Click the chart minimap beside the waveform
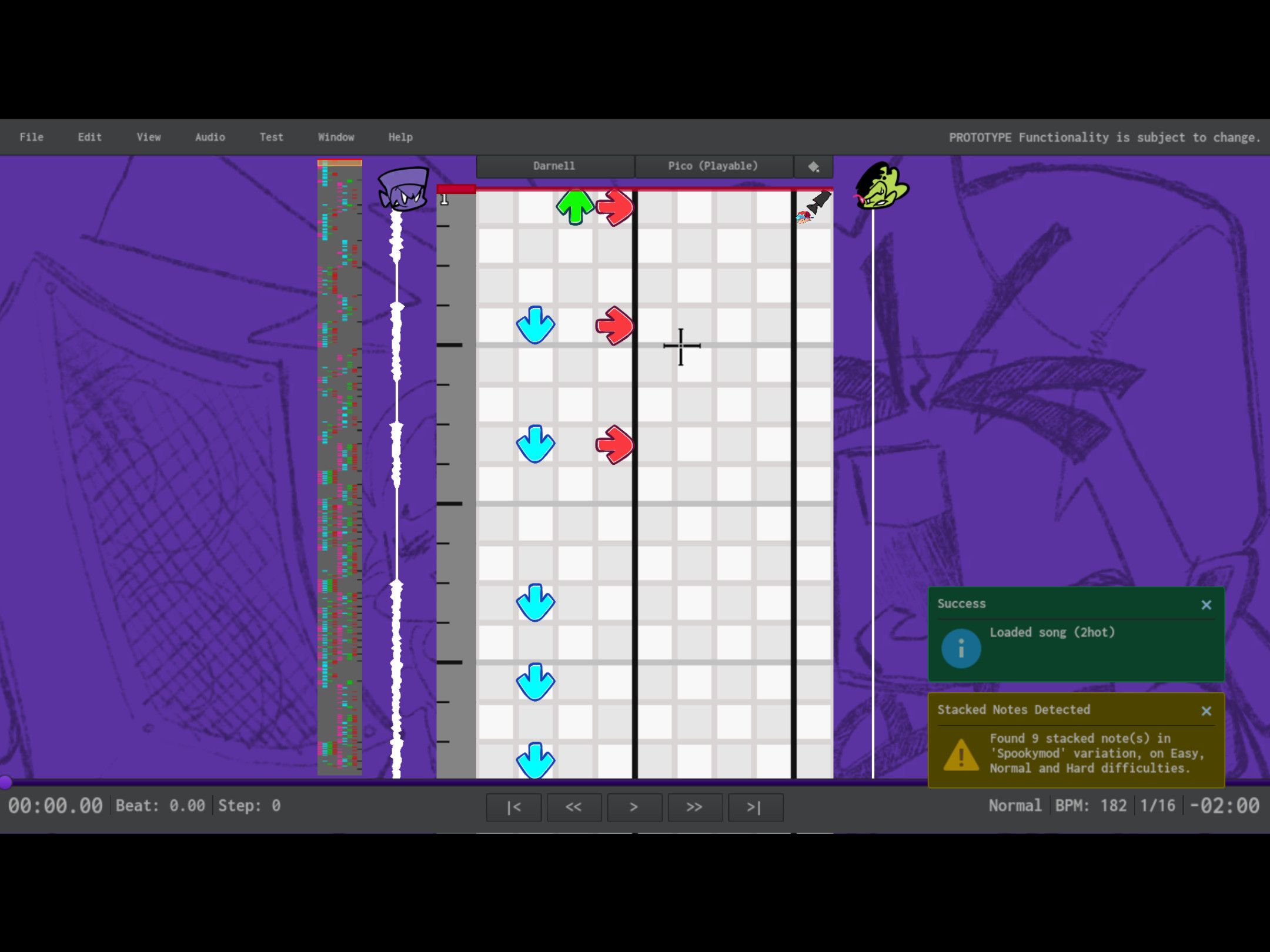The width and height of the screenshot is (1270, 952). (x=339, y=464)
